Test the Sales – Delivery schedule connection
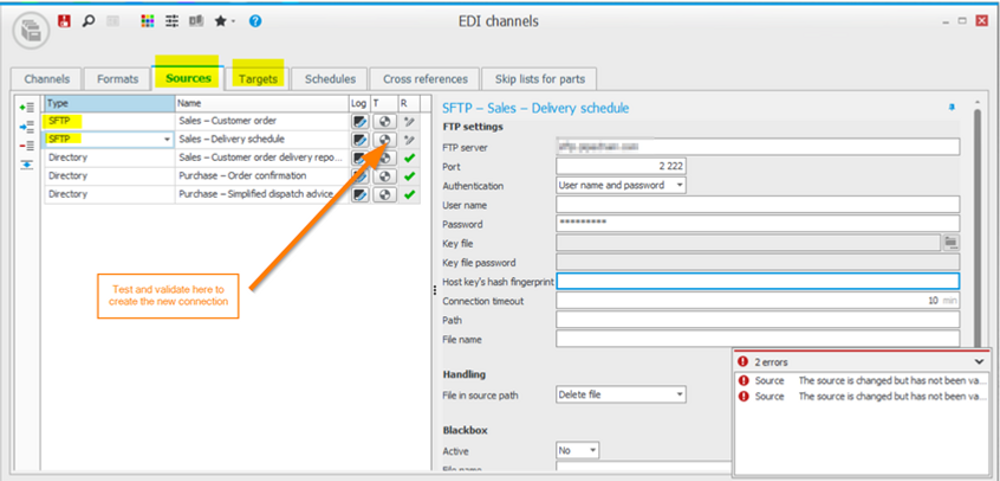The width and height of the screenshot is (1000, 481). pyautogui.click(x=382, y=139)
